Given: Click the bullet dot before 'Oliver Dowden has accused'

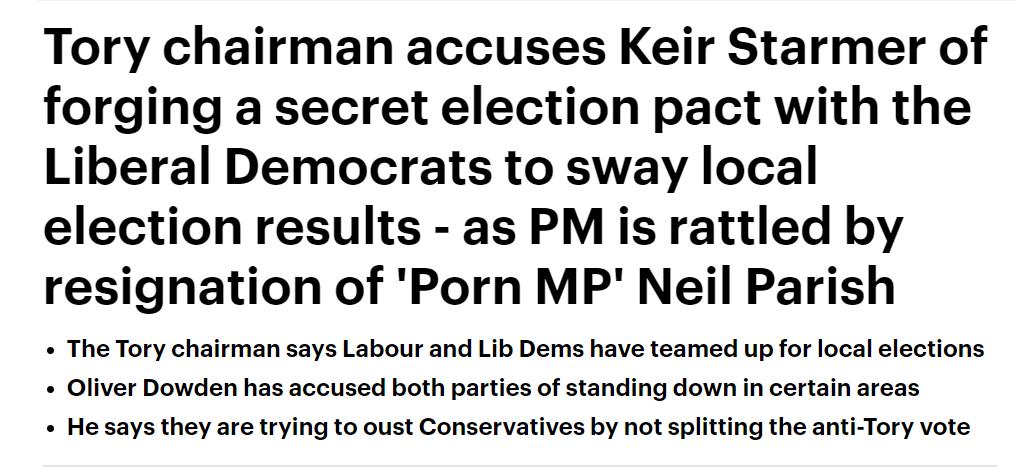Looking at the screenshot, I should click(x=51, y=391).
